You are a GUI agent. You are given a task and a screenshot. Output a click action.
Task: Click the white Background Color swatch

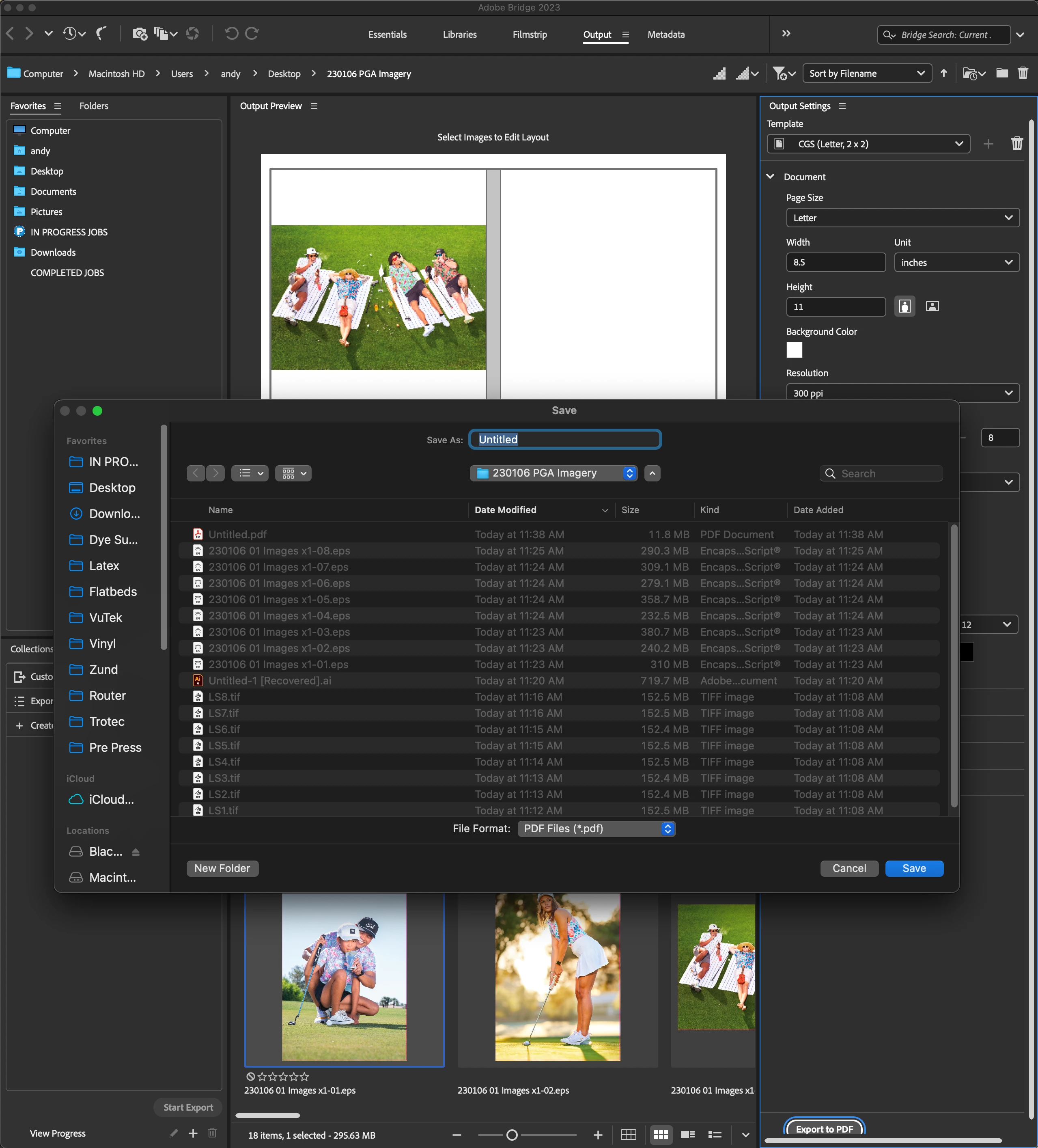coord(794,350)
